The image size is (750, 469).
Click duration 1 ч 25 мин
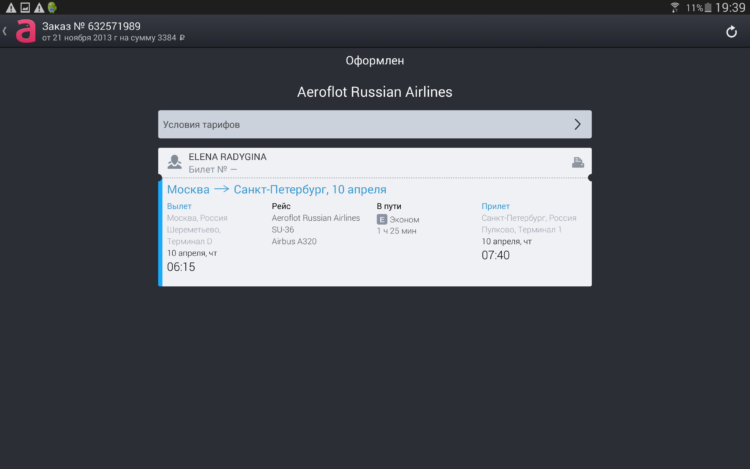pos(396,231)
